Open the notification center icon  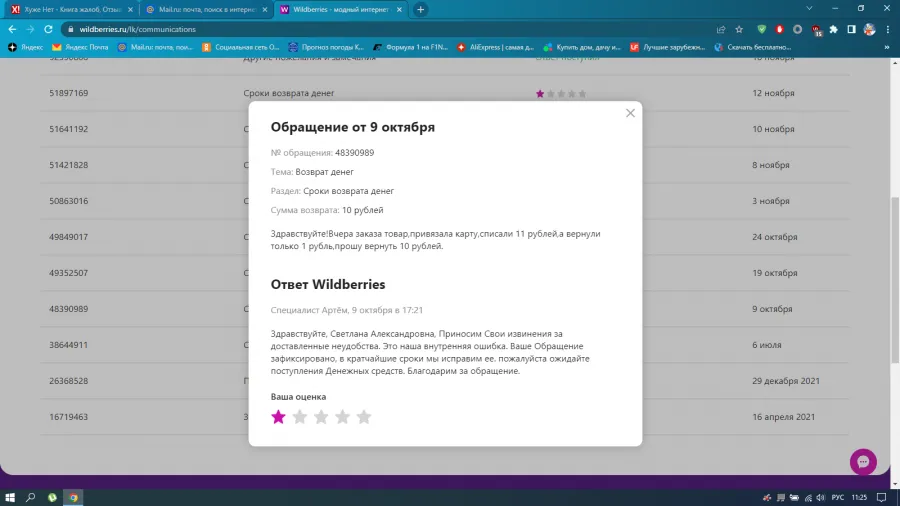(882, 497)
